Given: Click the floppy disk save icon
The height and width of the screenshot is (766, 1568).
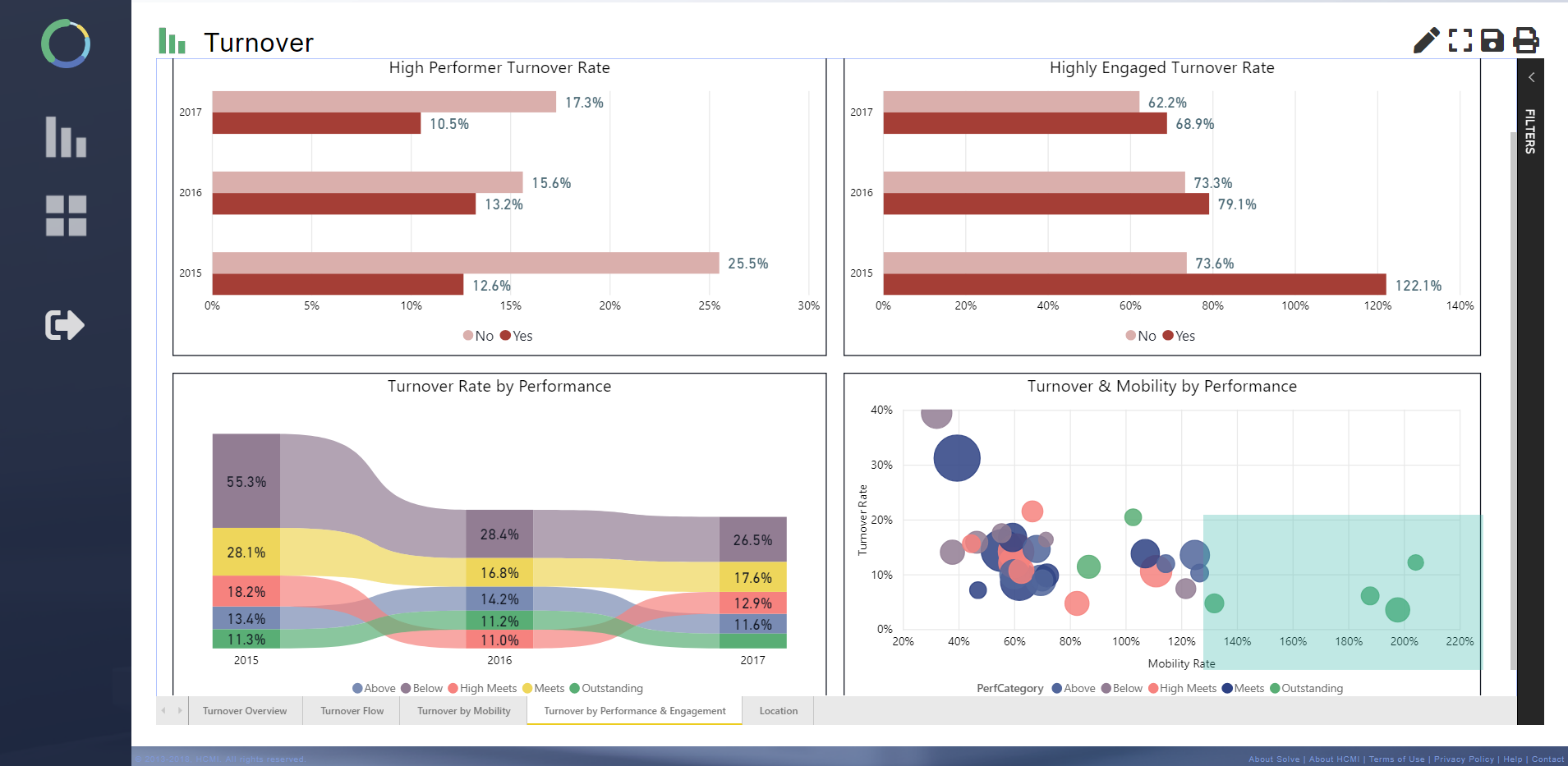Looking at the screenshot, I should (1492, 40).
